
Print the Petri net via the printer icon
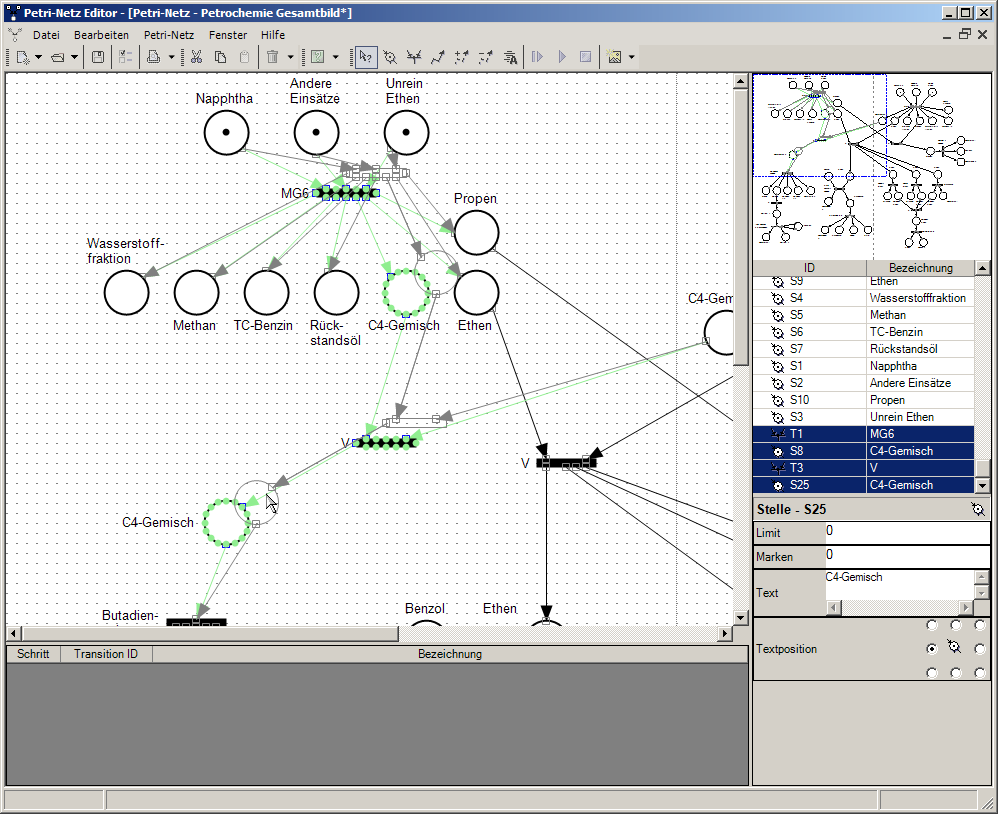point(153,57)
